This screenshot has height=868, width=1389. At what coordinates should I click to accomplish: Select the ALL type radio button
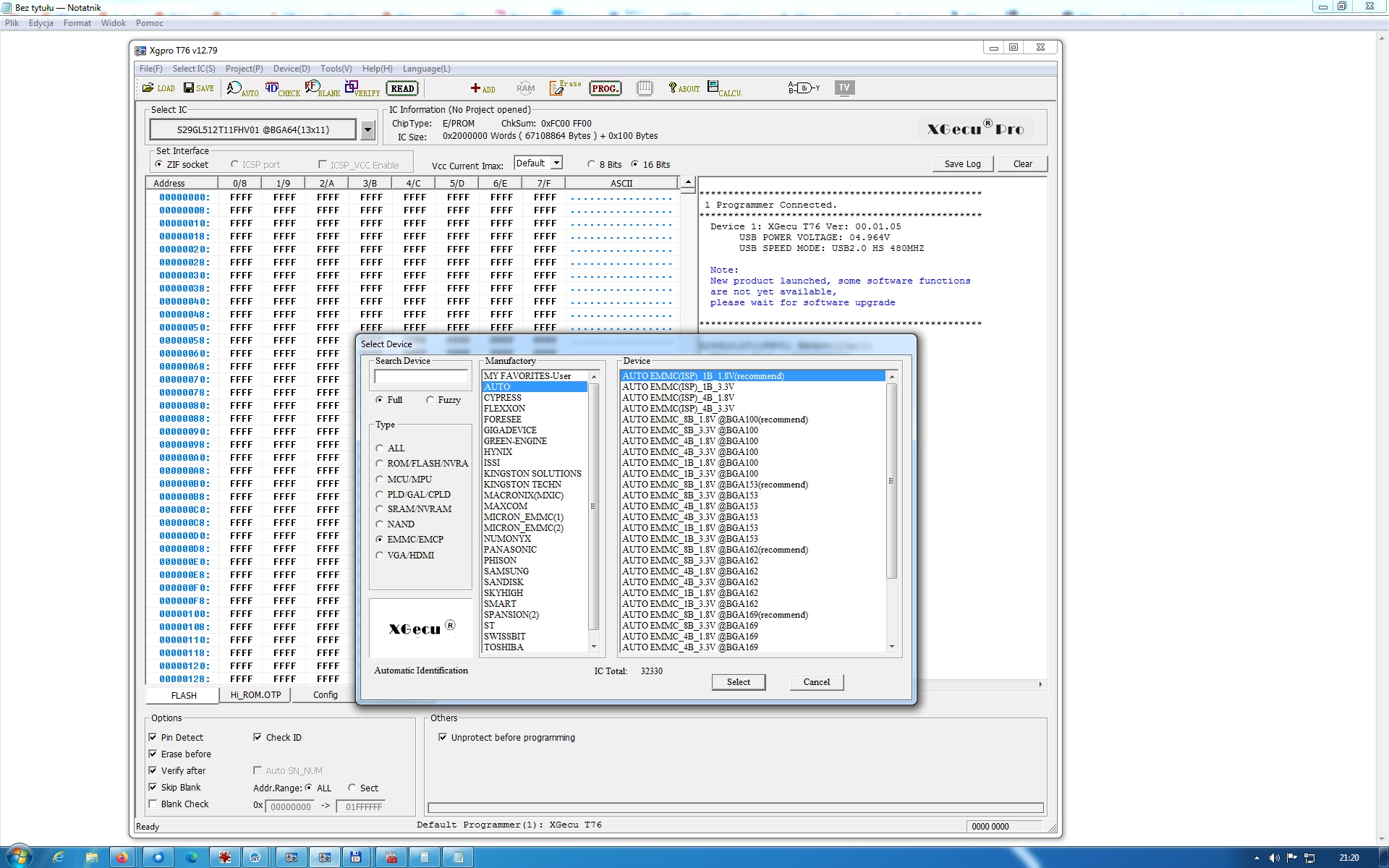pos(379,448)
